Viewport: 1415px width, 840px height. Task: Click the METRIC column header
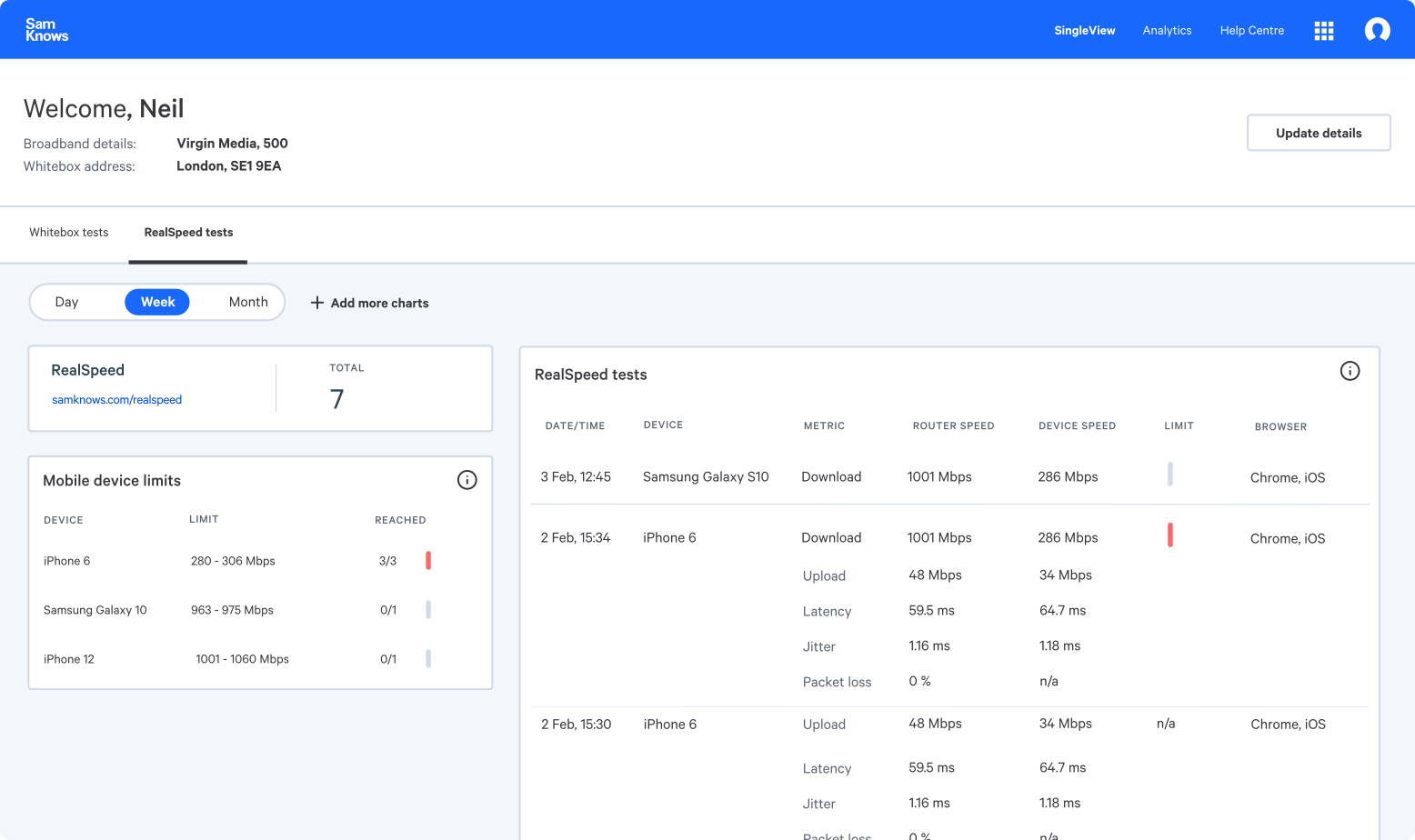(x=824, y=425)
